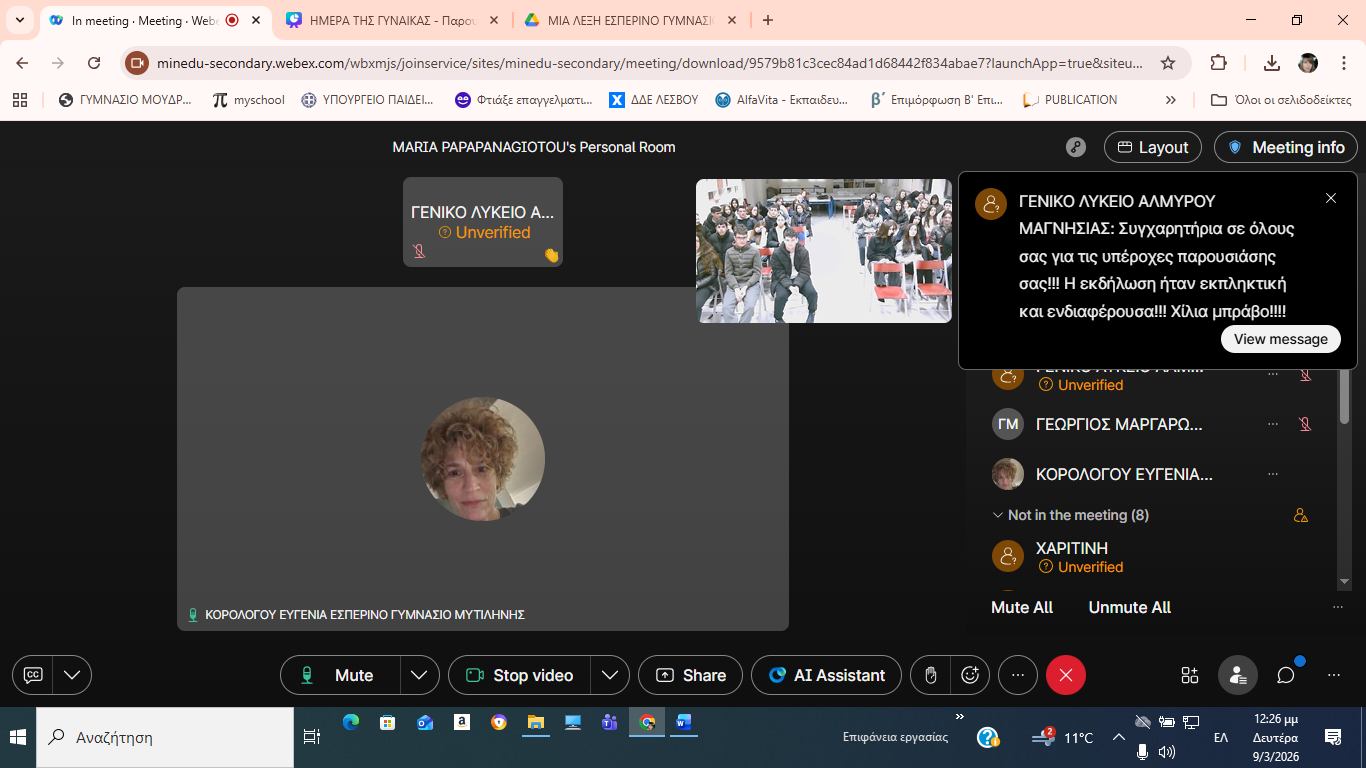Collapse the Not in the meeting list

click(997, 515)
